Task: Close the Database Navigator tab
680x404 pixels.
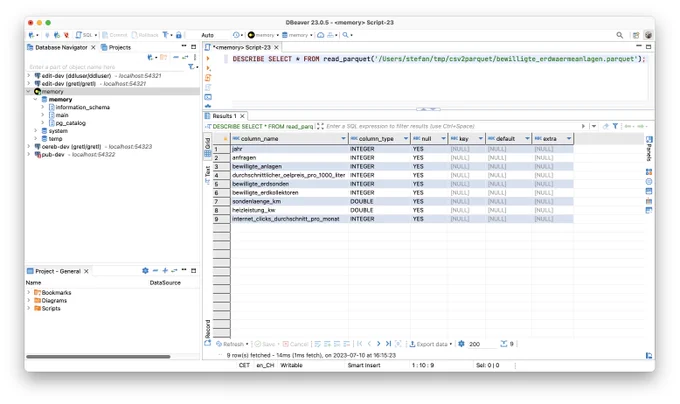Action: point(93,47)
